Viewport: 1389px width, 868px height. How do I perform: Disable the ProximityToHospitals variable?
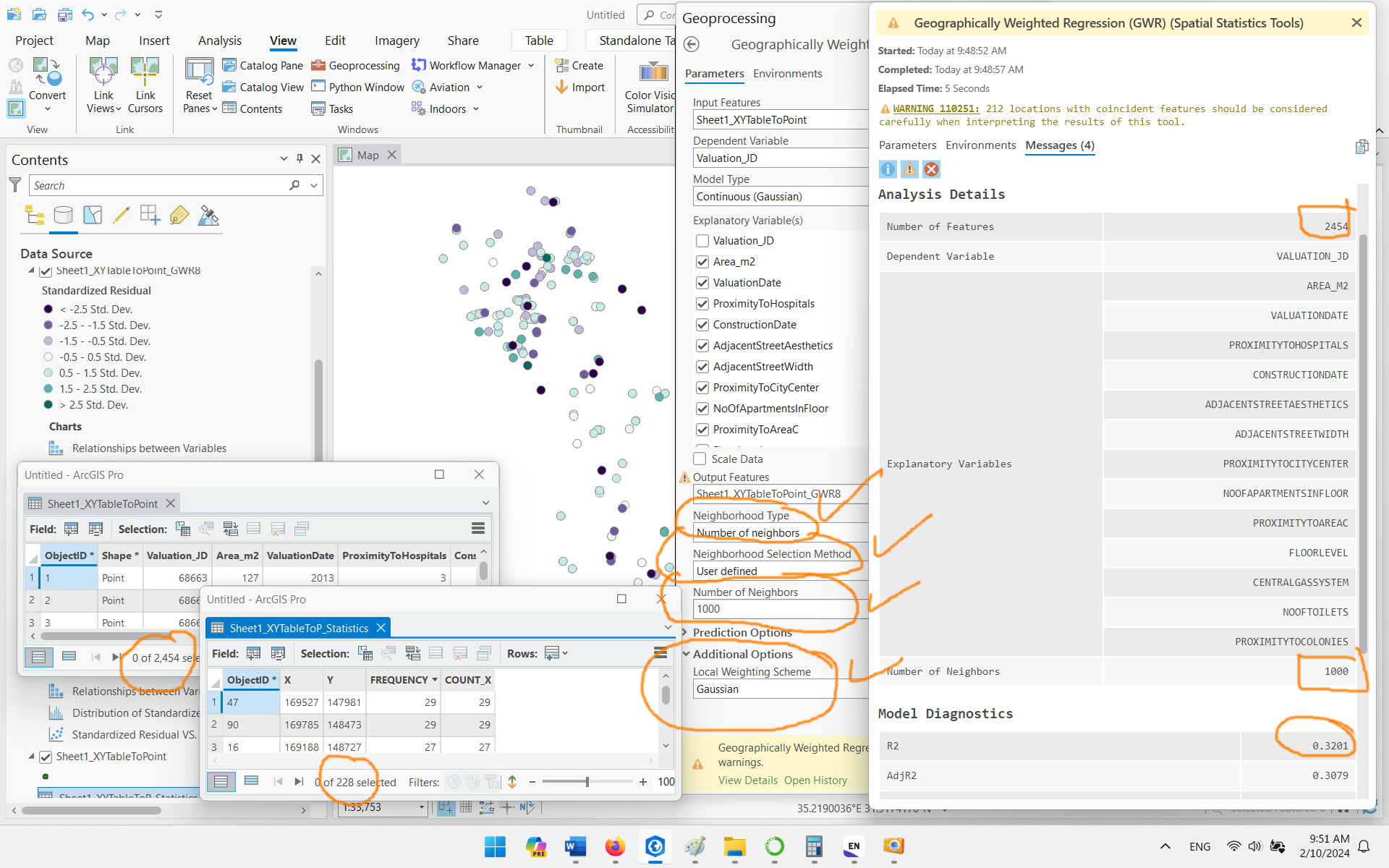click(x=702, y=303)
